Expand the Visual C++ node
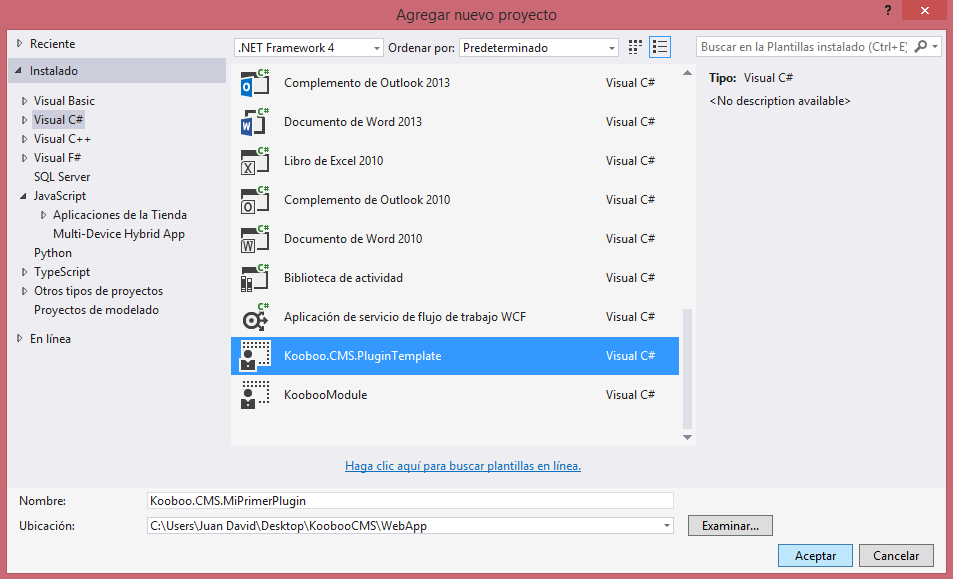 point(24,139)
